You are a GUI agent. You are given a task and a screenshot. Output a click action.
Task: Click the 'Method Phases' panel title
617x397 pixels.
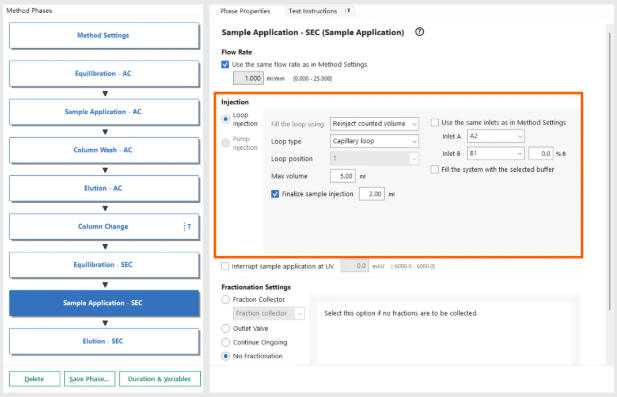tap(29, 11)
